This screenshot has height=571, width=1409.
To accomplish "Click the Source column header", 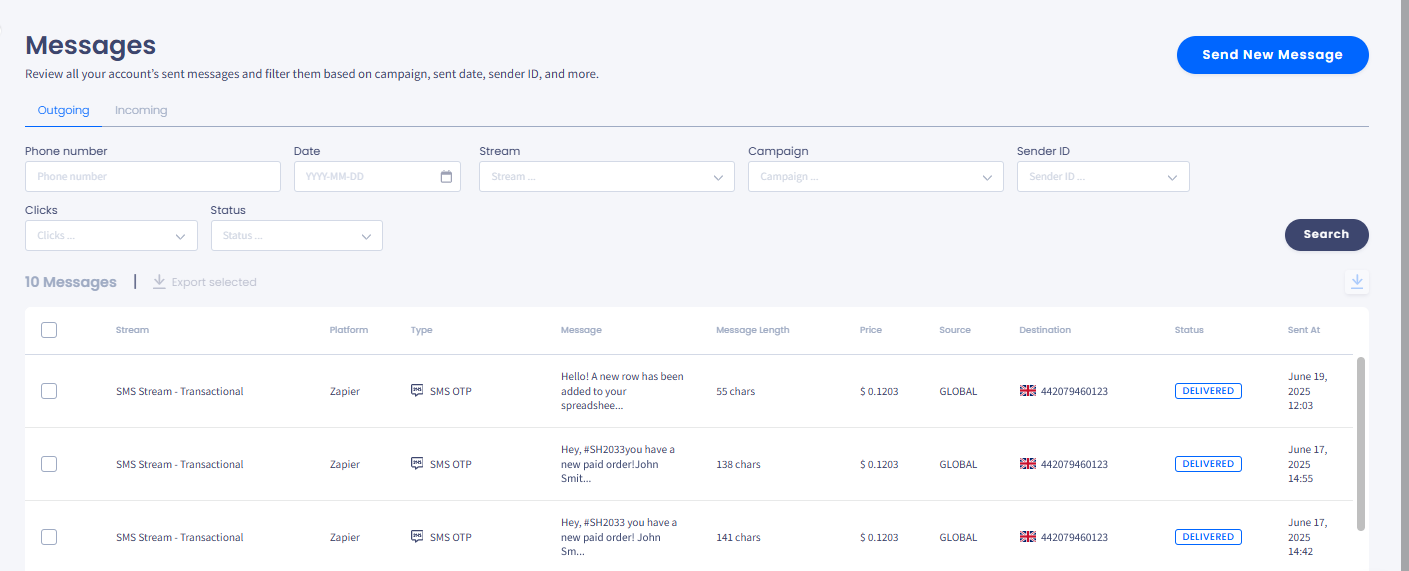I will coord(955,330).
